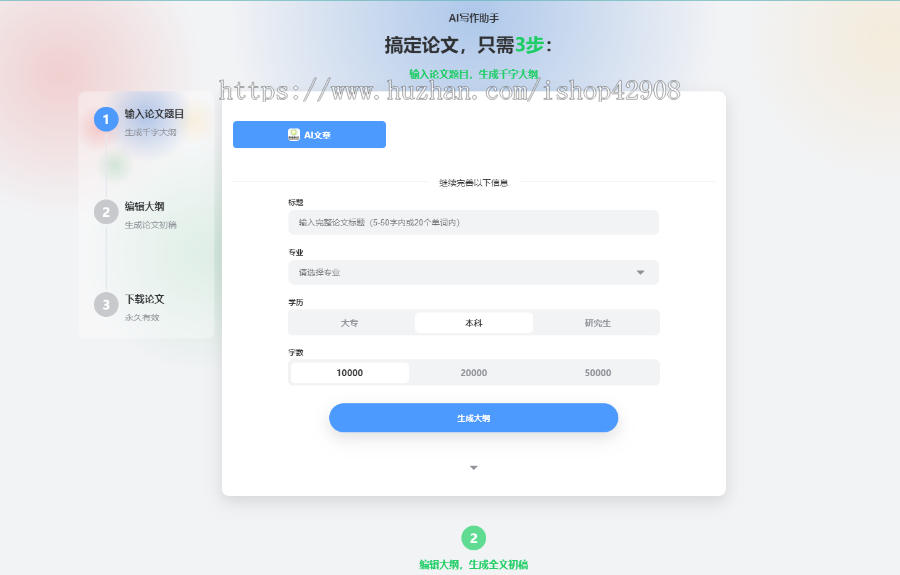This screenshot has height=575, width=900.
Task: Set word count to 20000
Action: pos(474,373)
